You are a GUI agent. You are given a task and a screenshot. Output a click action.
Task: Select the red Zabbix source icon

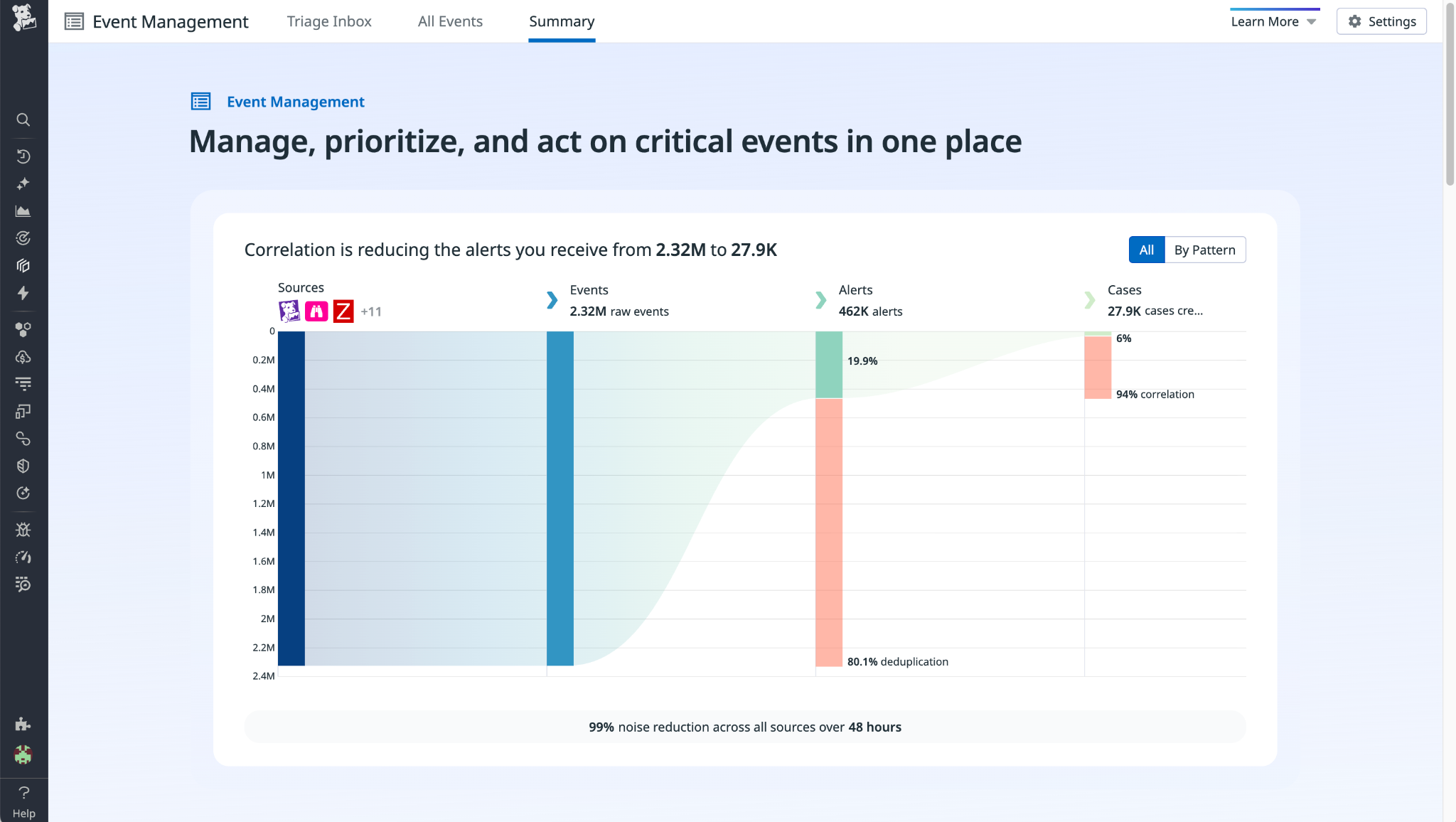click(x=343, y=311)
